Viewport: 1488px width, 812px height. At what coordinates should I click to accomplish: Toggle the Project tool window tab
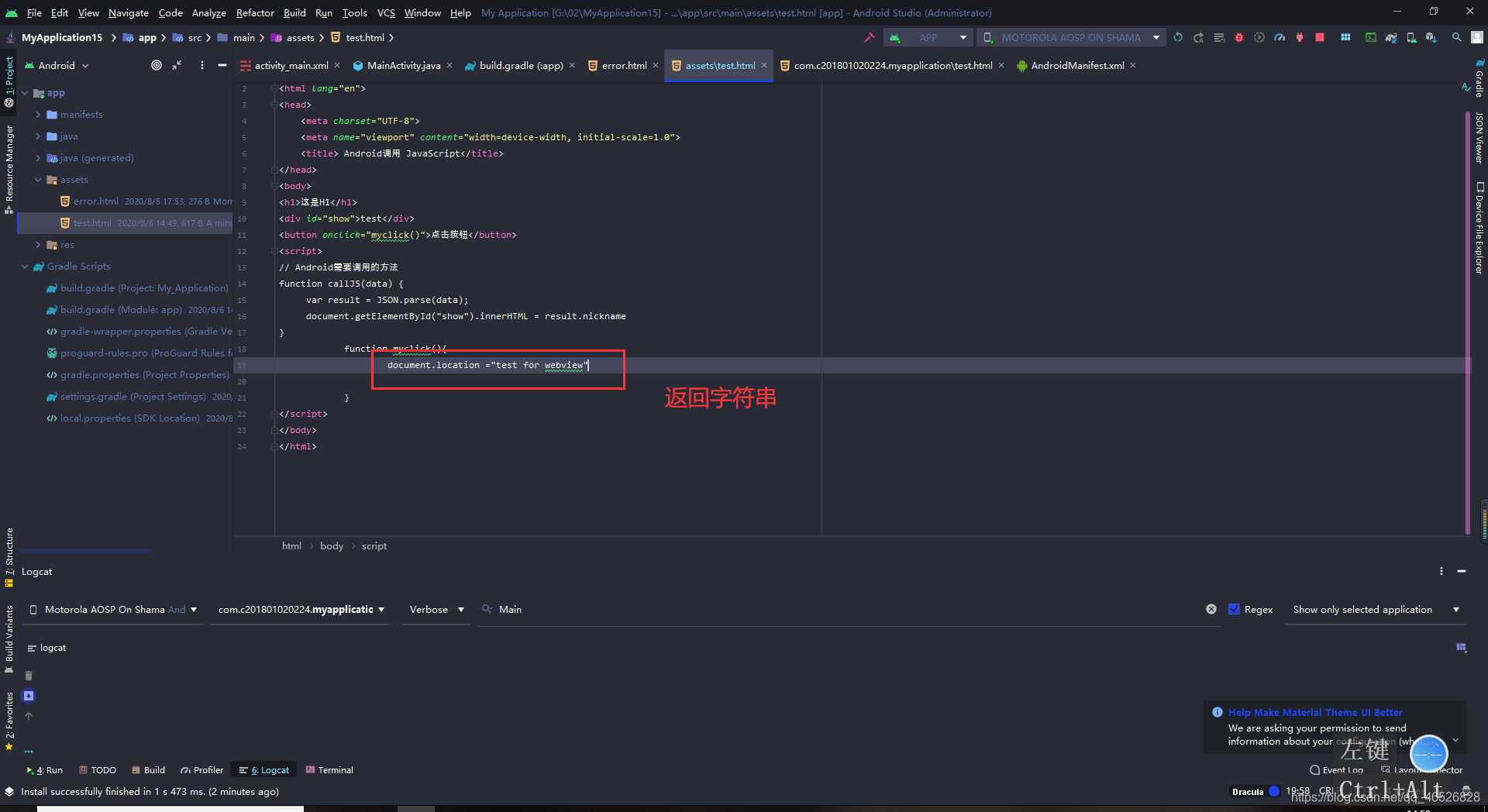point(9,81)
